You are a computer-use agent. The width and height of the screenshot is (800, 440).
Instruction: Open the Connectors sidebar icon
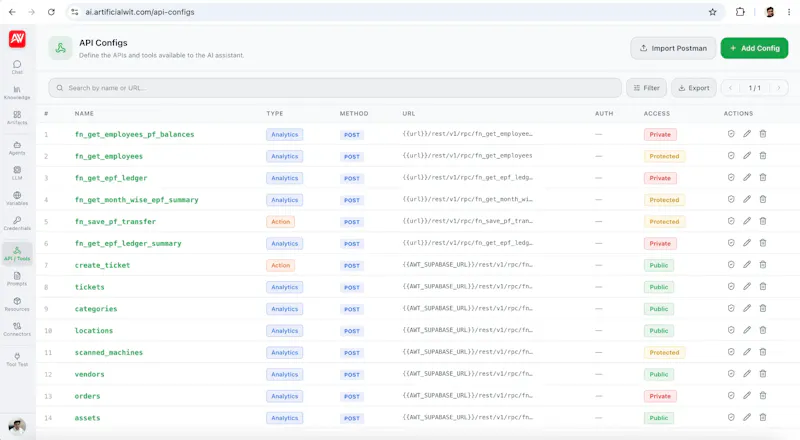click(x=17, y=329)
